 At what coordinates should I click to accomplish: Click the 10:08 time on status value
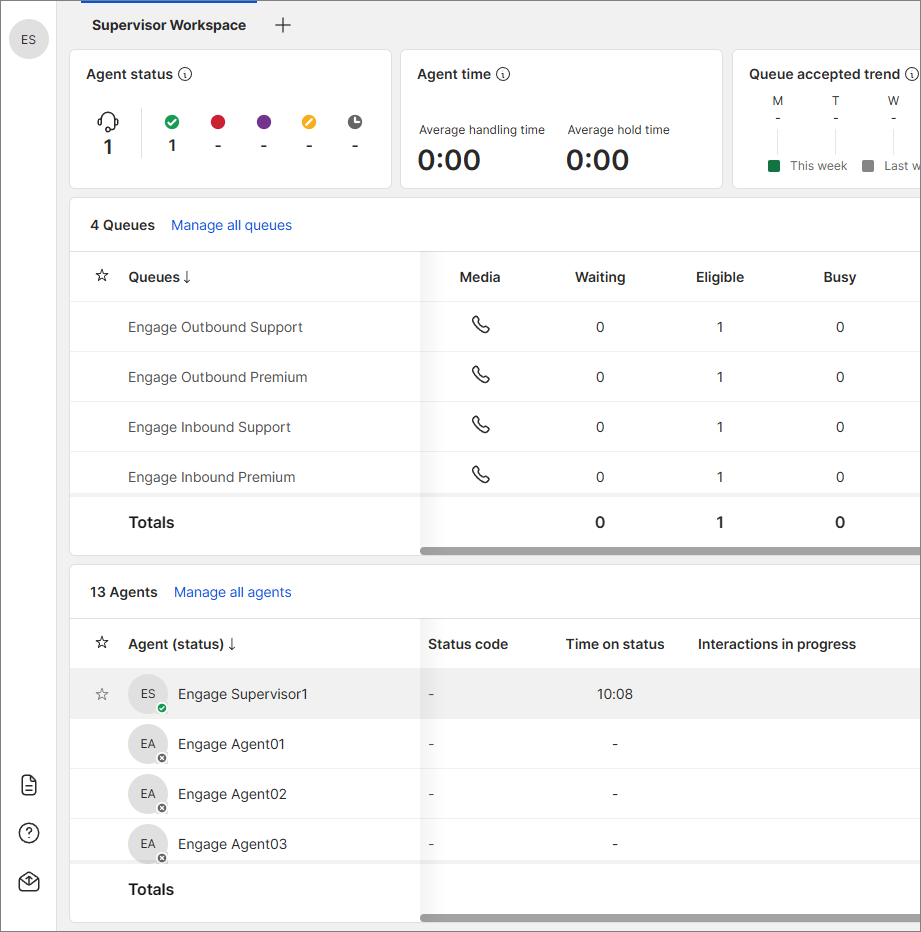point(615,694)
